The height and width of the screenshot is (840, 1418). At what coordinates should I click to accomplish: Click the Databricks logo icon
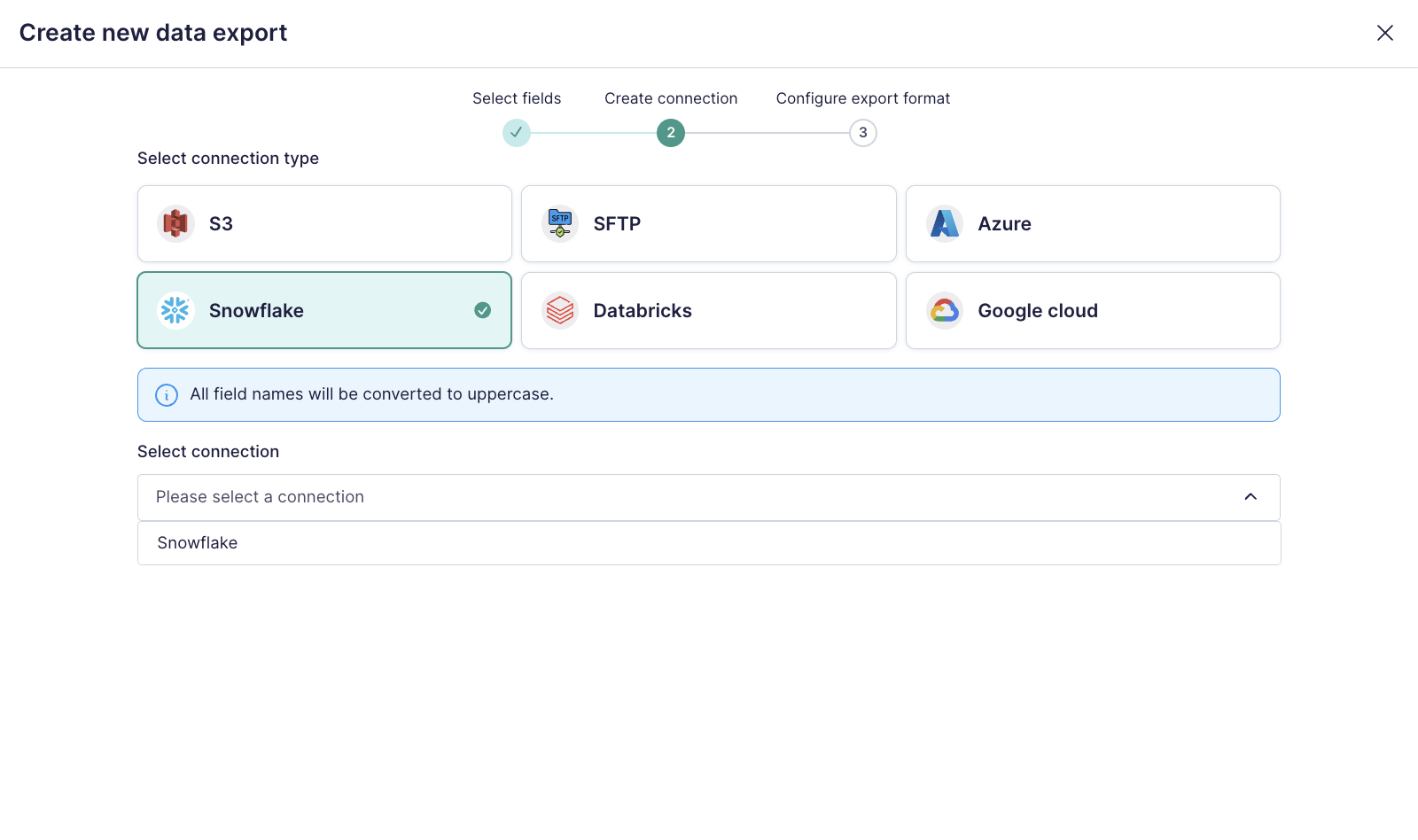click(560, 310)
